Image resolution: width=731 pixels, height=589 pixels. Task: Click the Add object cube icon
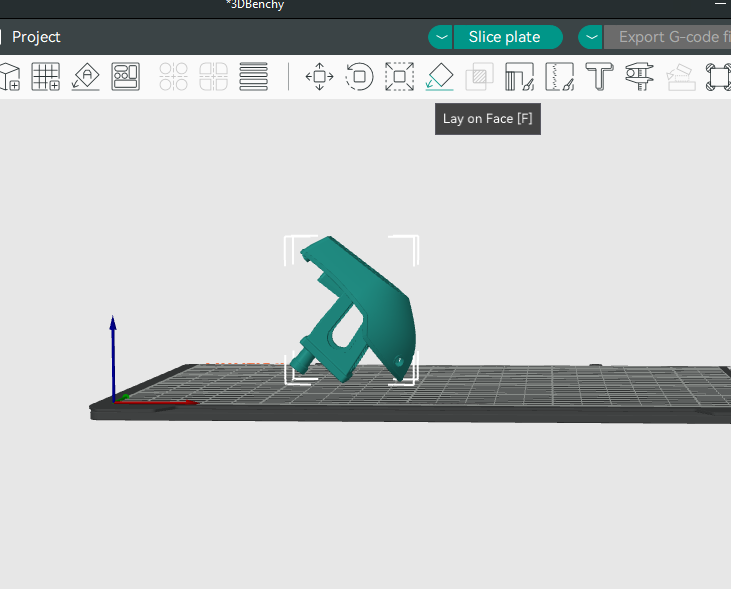point(9,76)
